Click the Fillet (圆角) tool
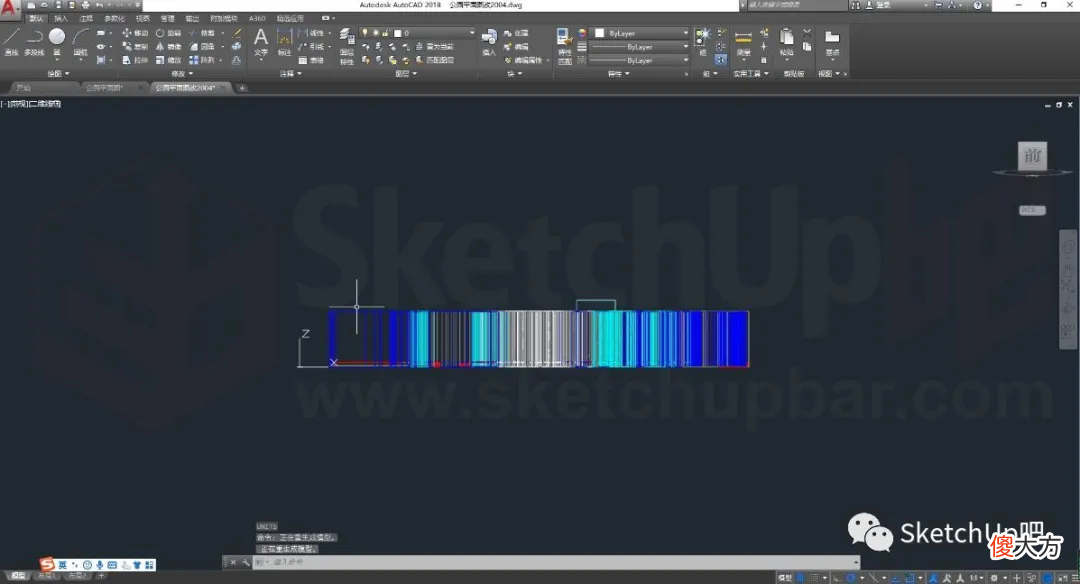This screenshot has width=1080, height=584. pyautogui.click(x=202, y=47)
